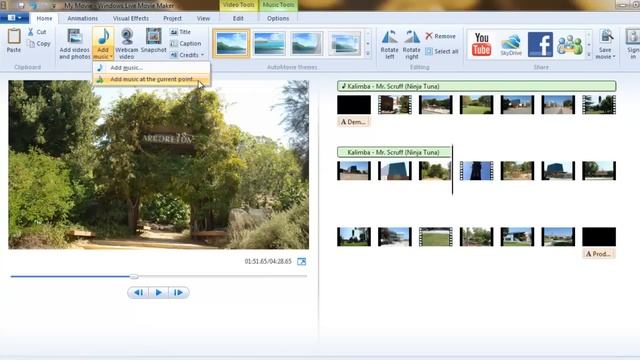
Task: Click the Paste clipboard icon
Action: (x=14, y=36)
